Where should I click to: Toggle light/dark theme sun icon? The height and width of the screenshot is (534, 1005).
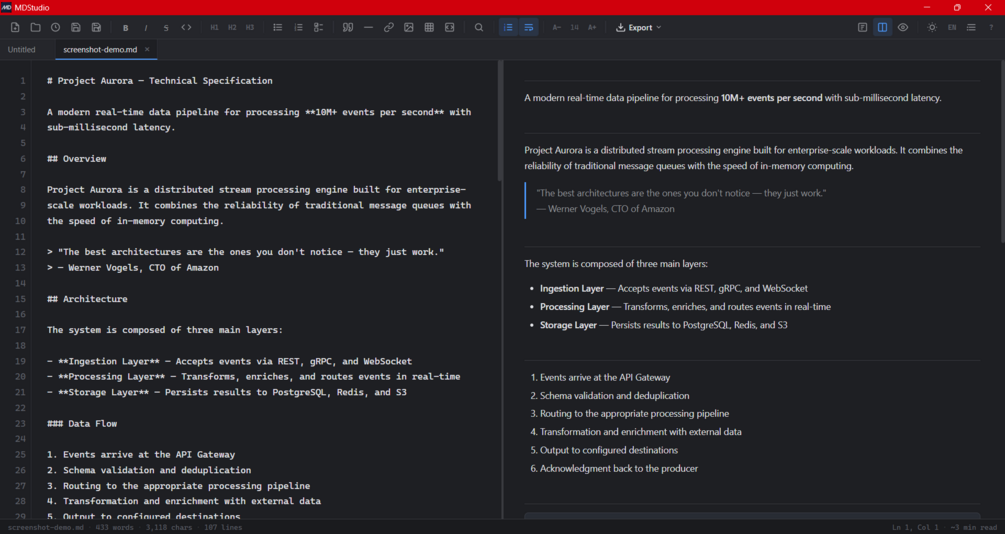point(932,28)
